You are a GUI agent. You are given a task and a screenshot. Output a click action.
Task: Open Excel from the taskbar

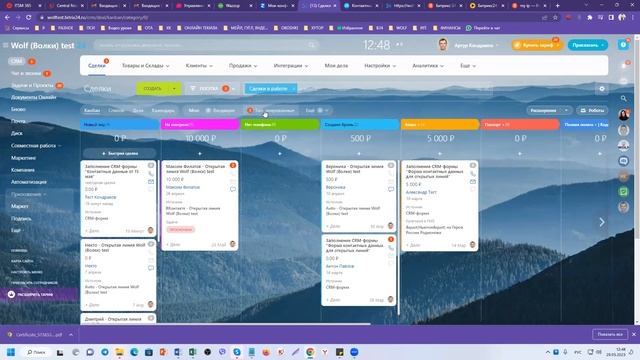(x=192, y=352)
